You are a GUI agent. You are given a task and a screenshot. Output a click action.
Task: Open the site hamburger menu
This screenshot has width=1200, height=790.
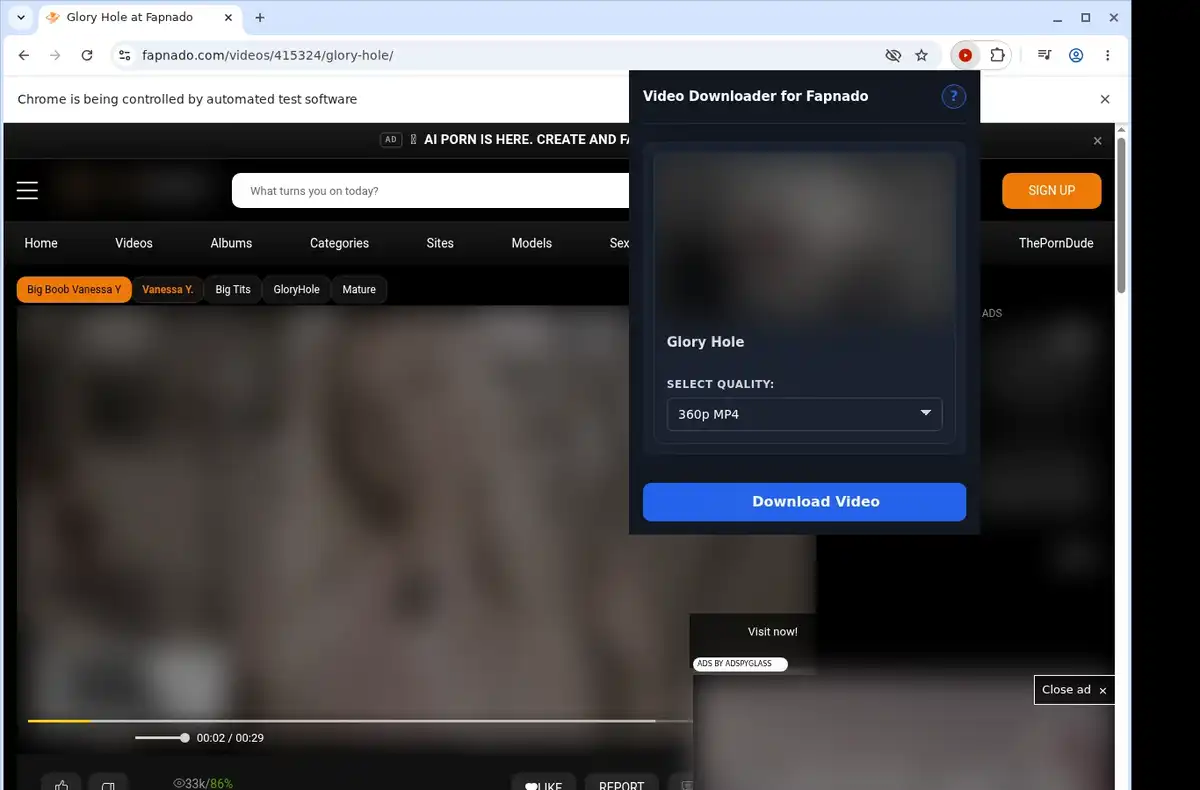click(x=27, y=190)
